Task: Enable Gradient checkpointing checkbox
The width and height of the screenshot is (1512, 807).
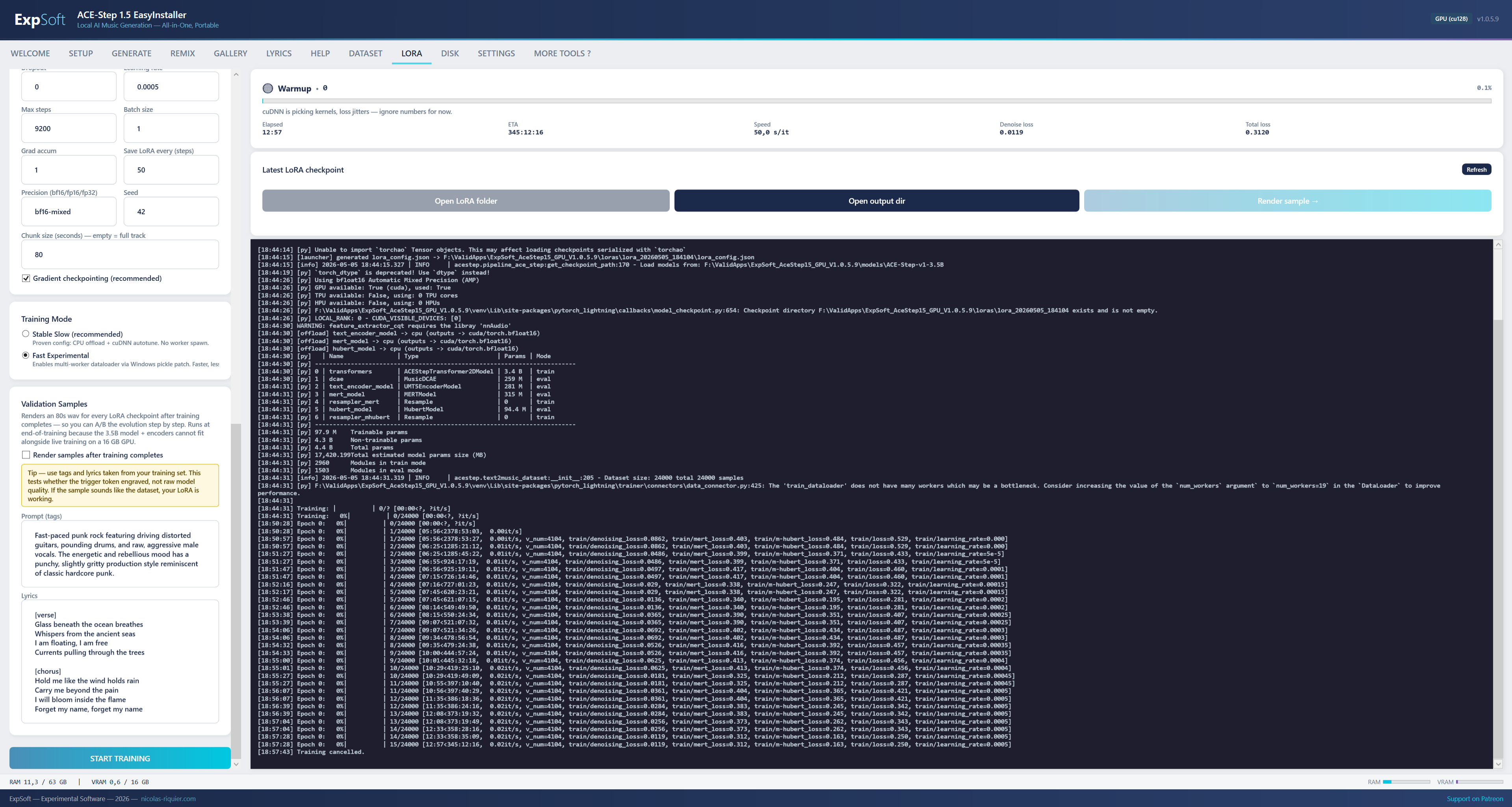Action: [26, 278]
